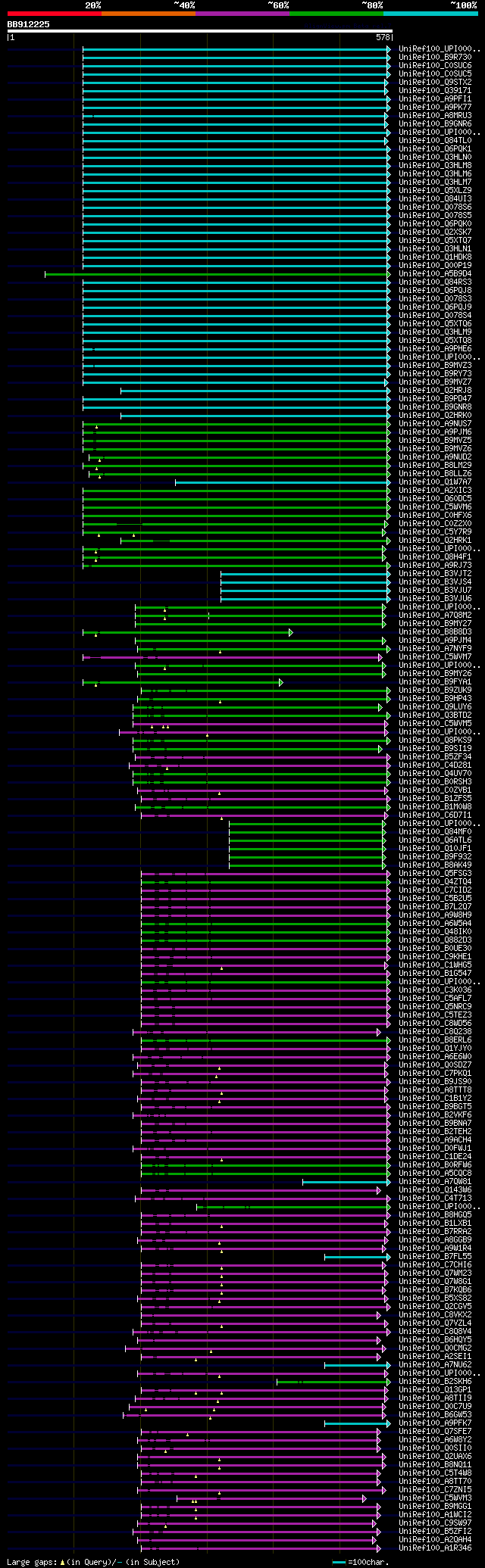Select the UniRef100_A9PFI1 label
This screenshot has width=485, height=1568.
tap(435, 98)
